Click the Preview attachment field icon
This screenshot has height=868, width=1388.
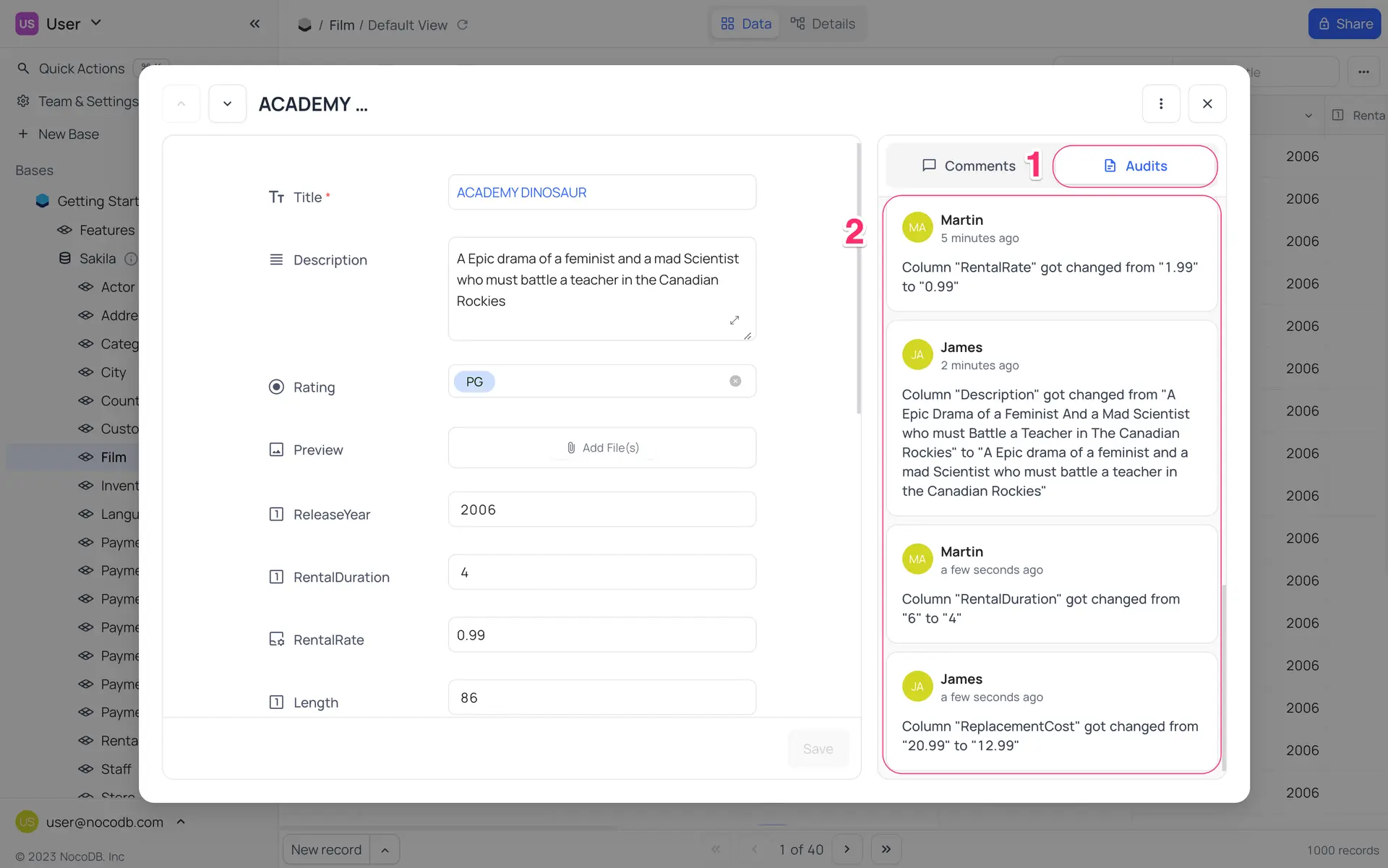pyautogui.click(x=276, y=450)
